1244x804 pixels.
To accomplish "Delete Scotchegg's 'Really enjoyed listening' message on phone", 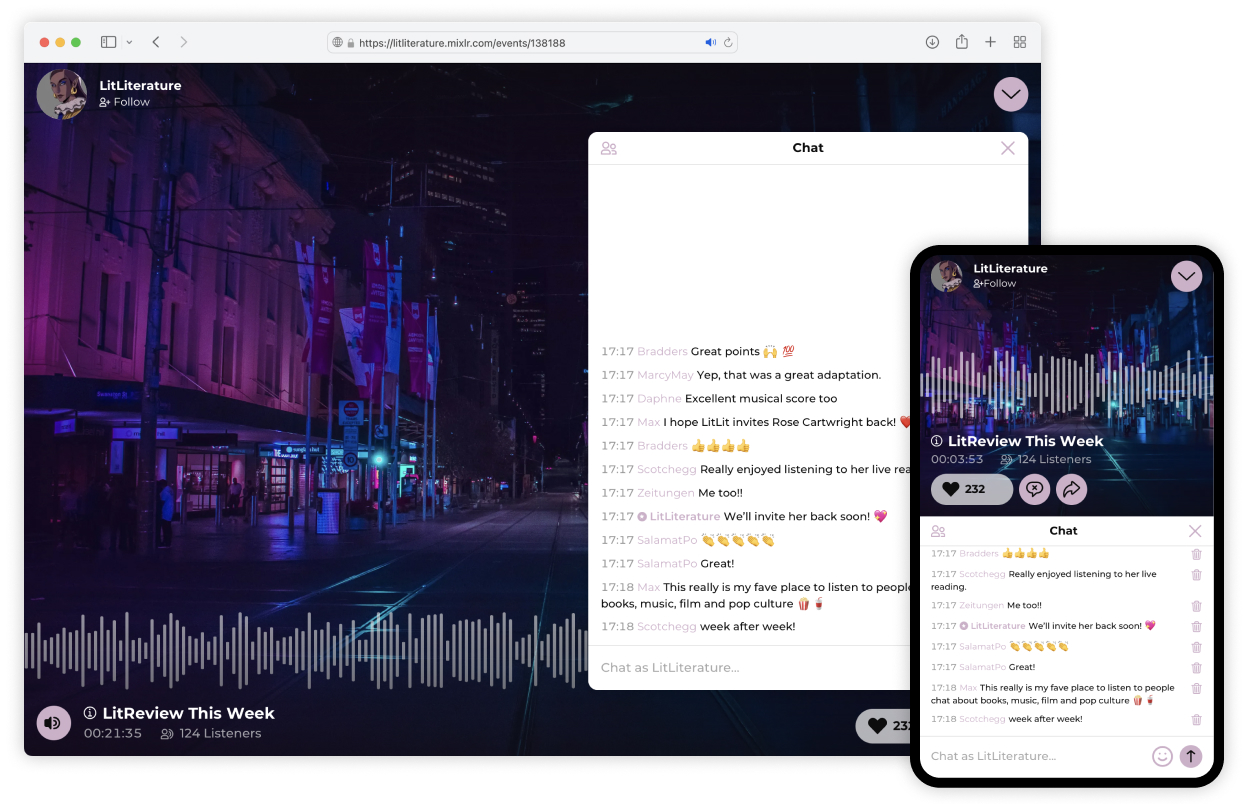I will (x=1196, y=575).
